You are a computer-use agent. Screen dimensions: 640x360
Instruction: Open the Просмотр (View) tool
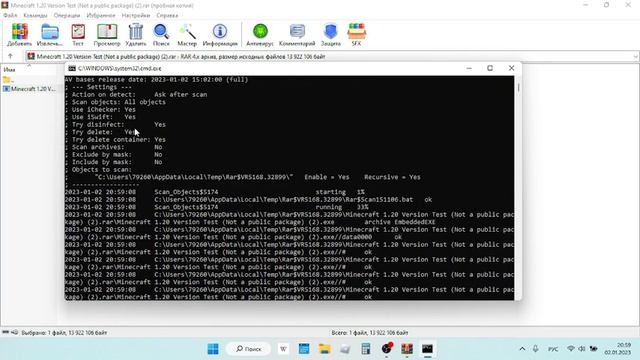107,34
